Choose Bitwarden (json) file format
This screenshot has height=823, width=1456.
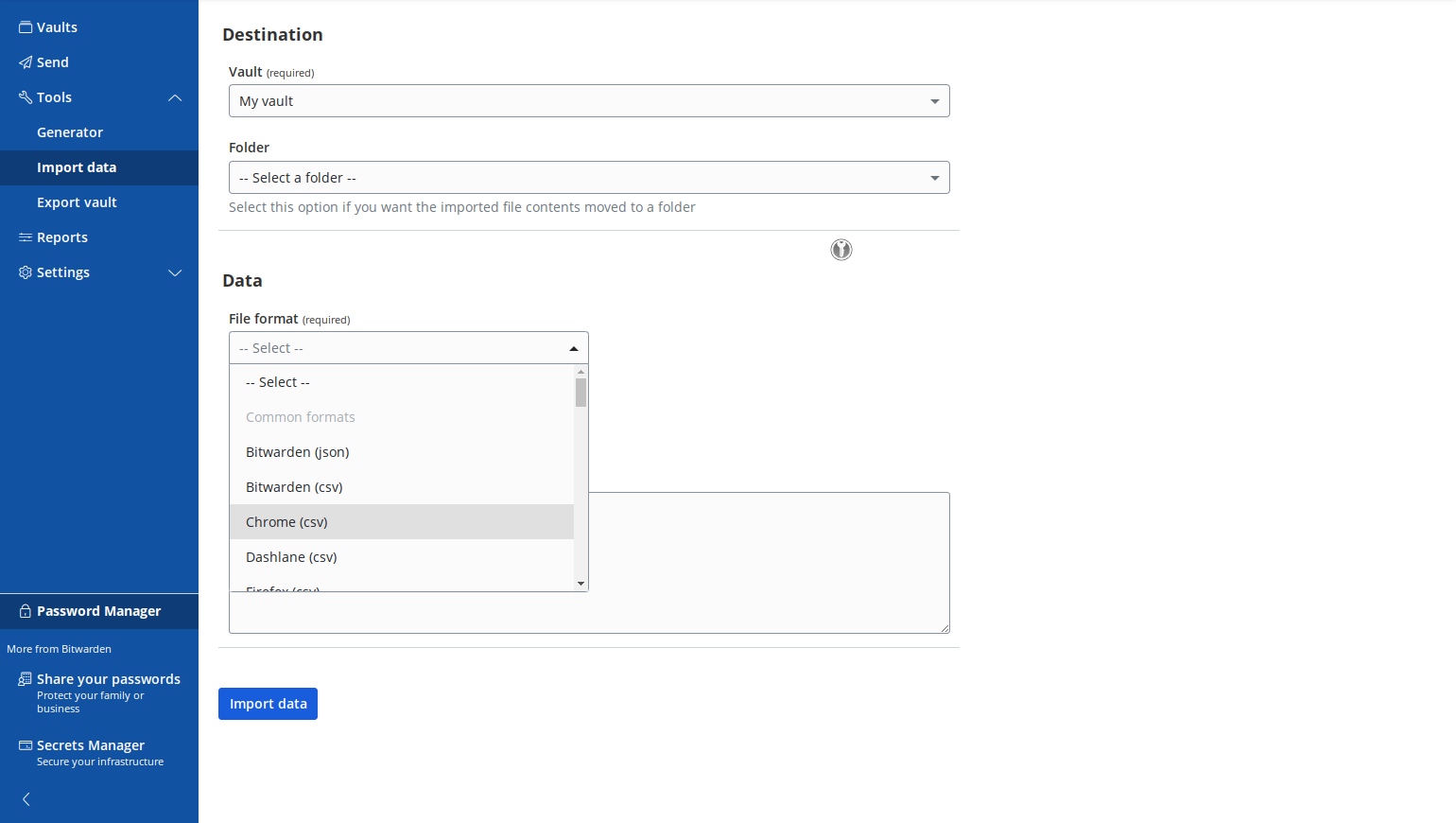tap(402, 452)
